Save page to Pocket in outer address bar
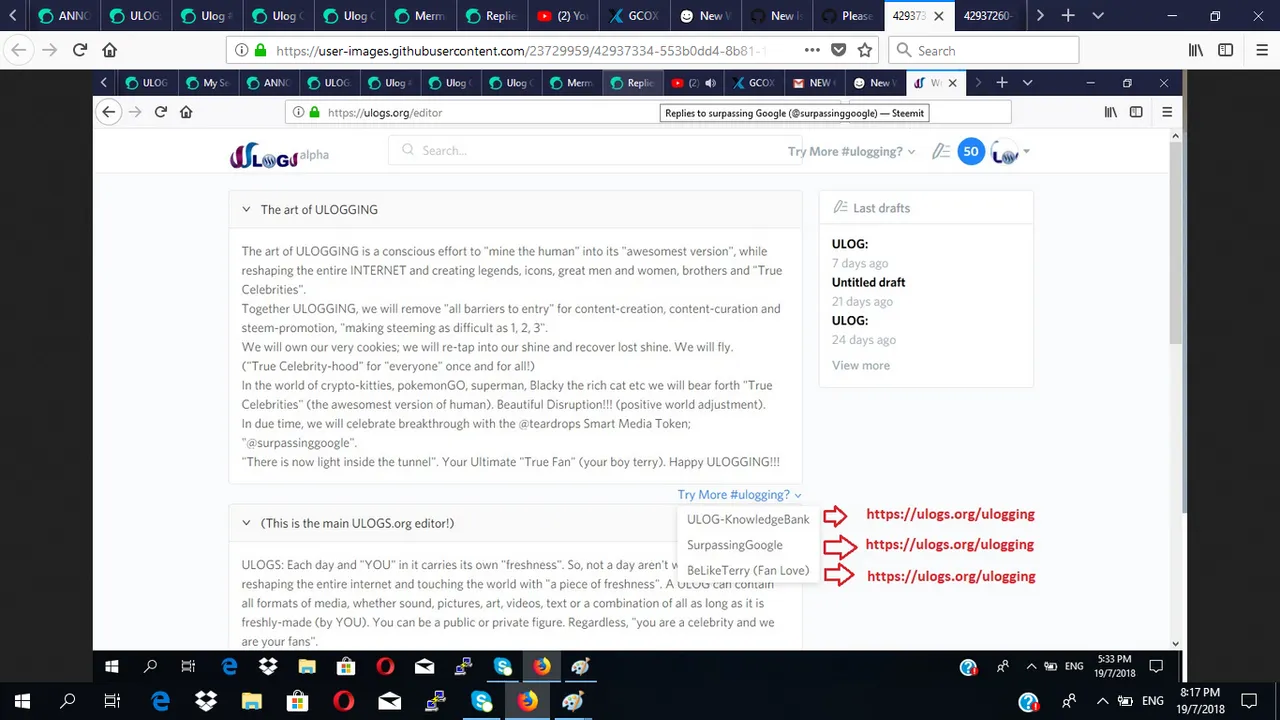The width and height of the screenshot is (1280, 720). coord(839,50)
